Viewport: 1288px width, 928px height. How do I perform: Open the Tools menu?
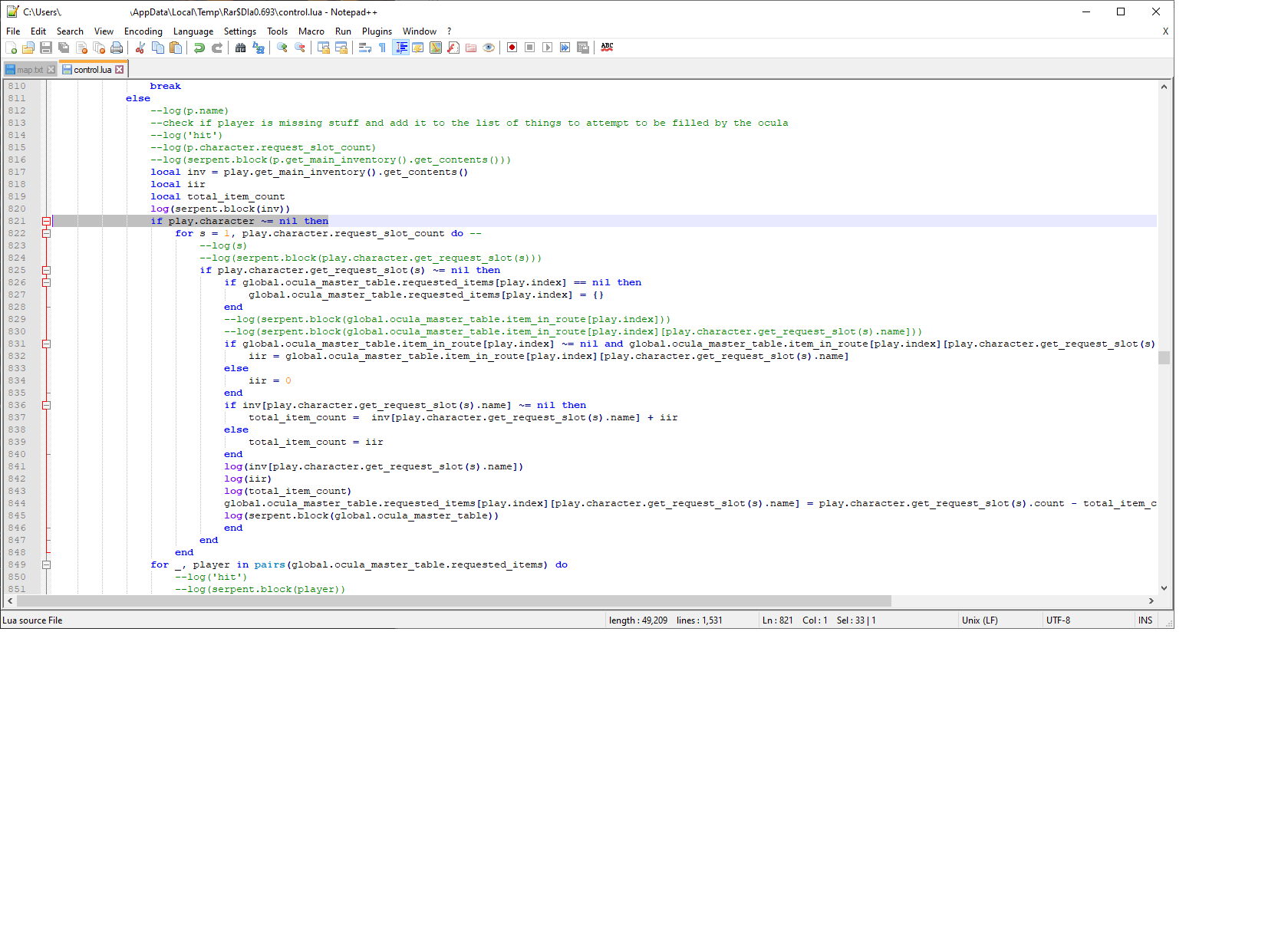tap(278, 31)
